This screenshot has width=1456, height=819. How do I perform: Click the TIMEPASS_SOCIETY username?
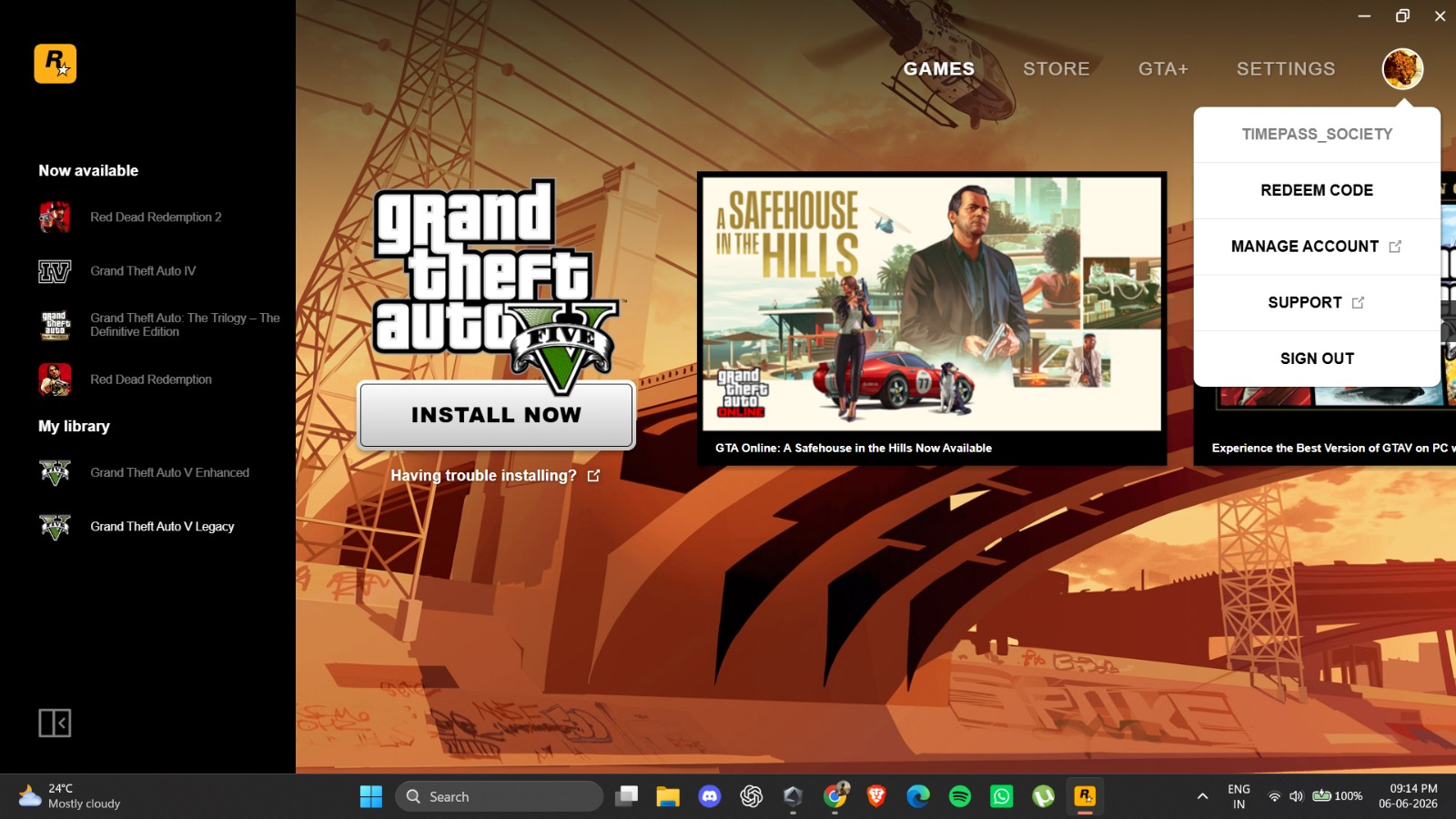point(1317,134)
